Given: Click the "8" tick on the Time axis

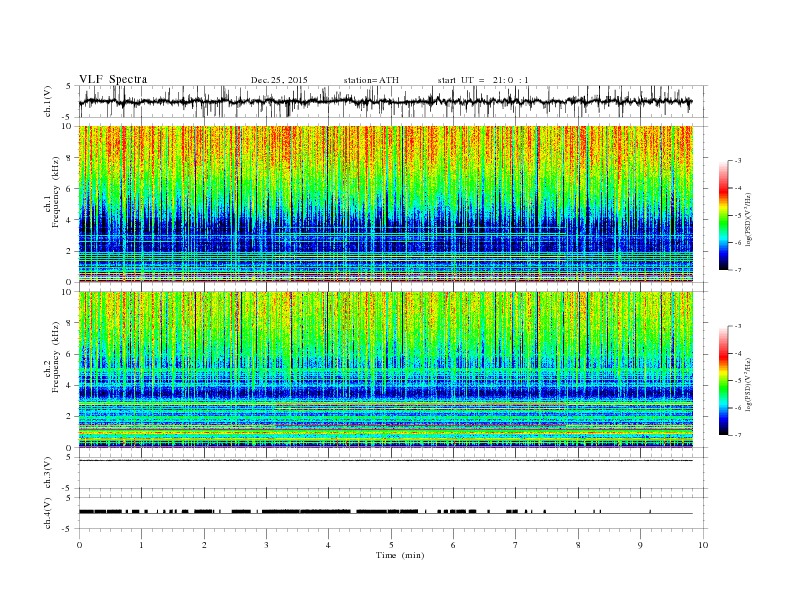Looking at the screenshot, I should pos(578,545).
